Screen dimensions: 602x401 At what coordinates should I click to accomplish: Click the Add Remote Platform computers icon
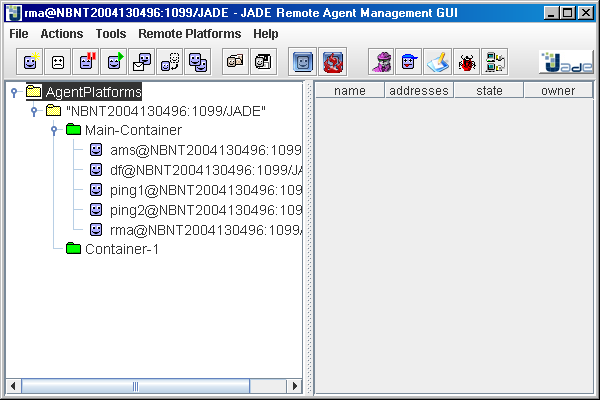pyautogui.click(x=495, y=62)
